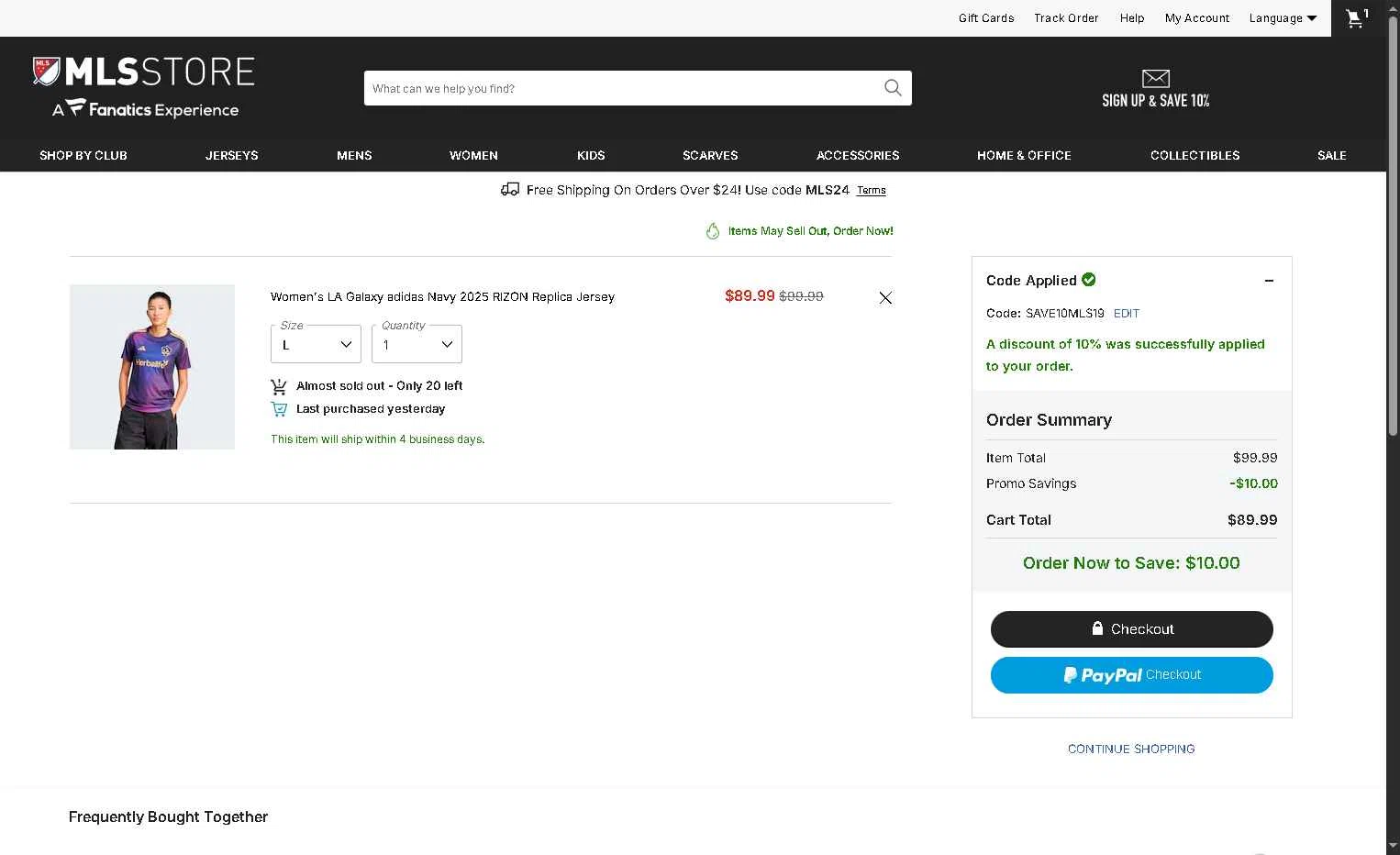The height and width of the screenshot is (855, 1400).
Task: Open Shop By Club menu
Action: (x=83, y=155)
